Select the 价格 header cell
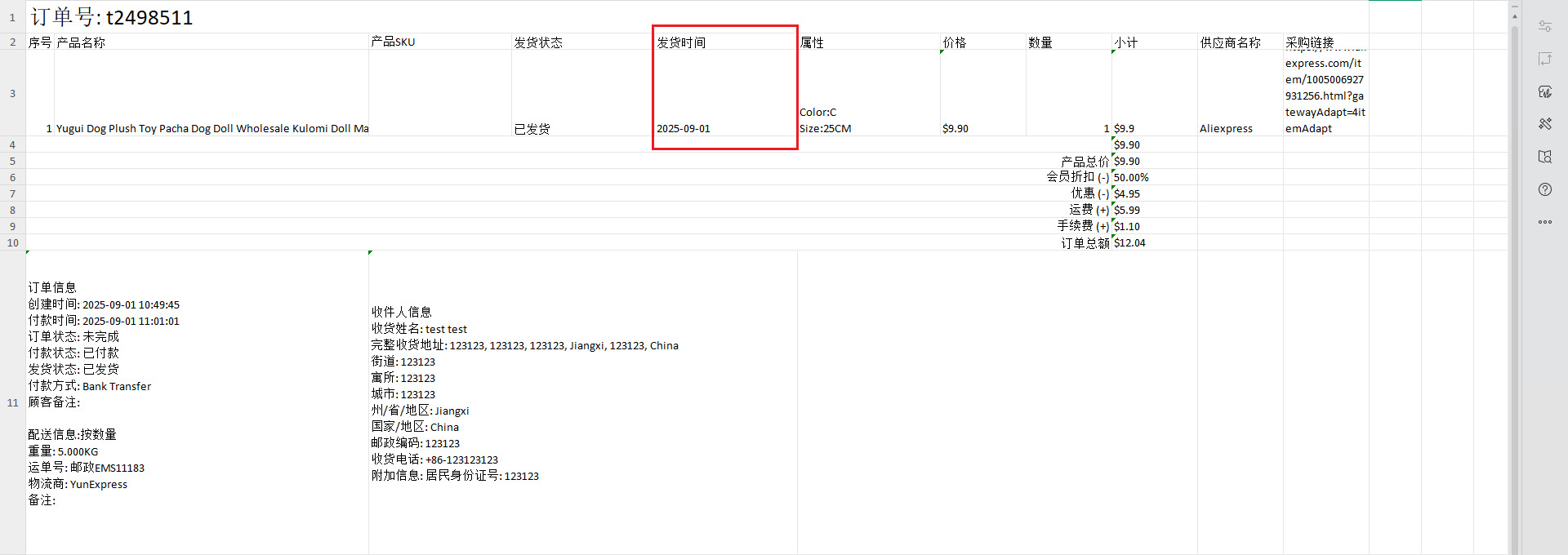Viewport: 1568px width, 555px height. coord(983,42)
